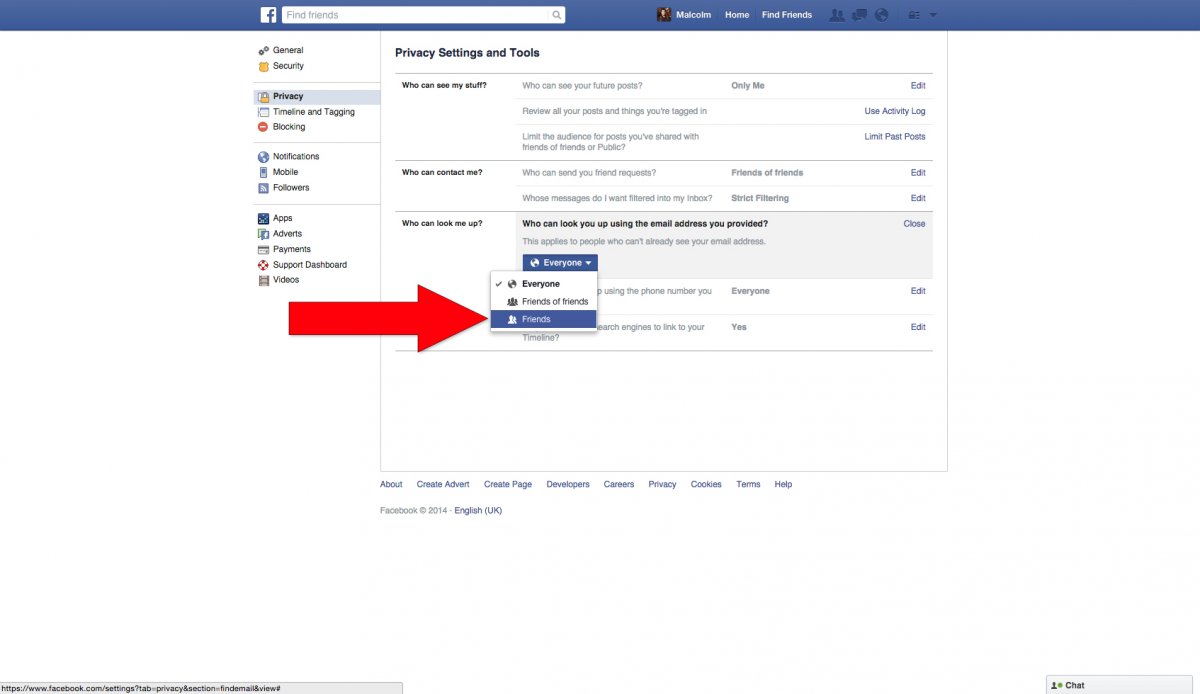Screen dimensions: 1200x694
Task: Open Developers footer link
Action: coord(568,484)
